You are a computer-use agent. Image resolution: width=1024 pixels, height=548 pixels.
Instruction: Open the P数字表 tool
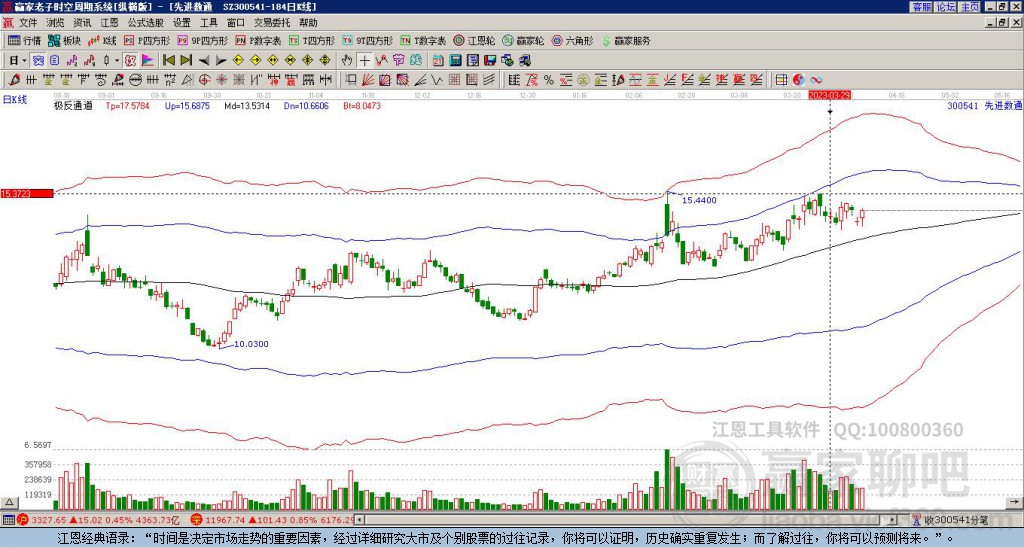[258, 40]
